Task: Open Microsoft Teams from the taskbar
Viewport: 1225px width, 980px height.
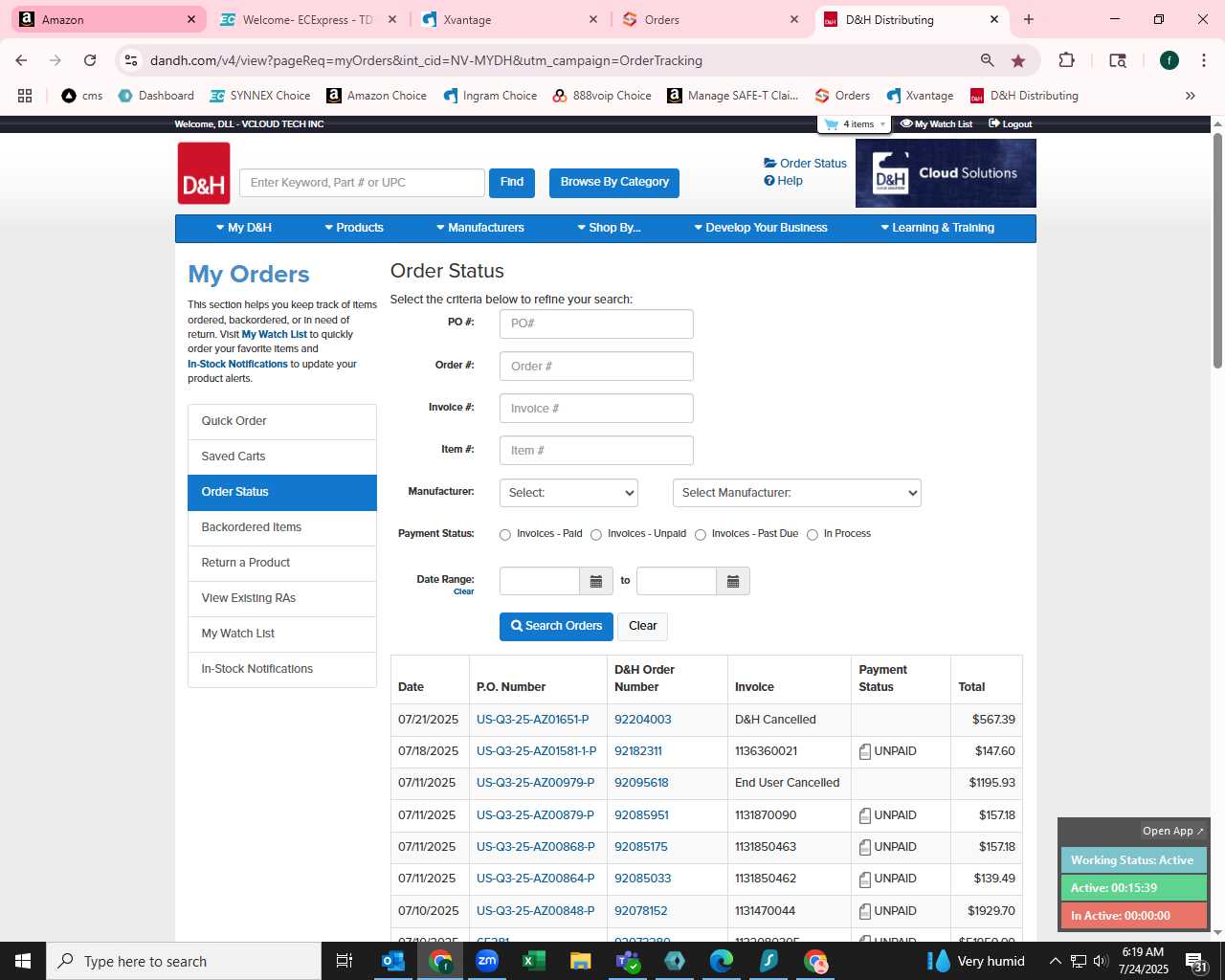Action: coord(628,961)
